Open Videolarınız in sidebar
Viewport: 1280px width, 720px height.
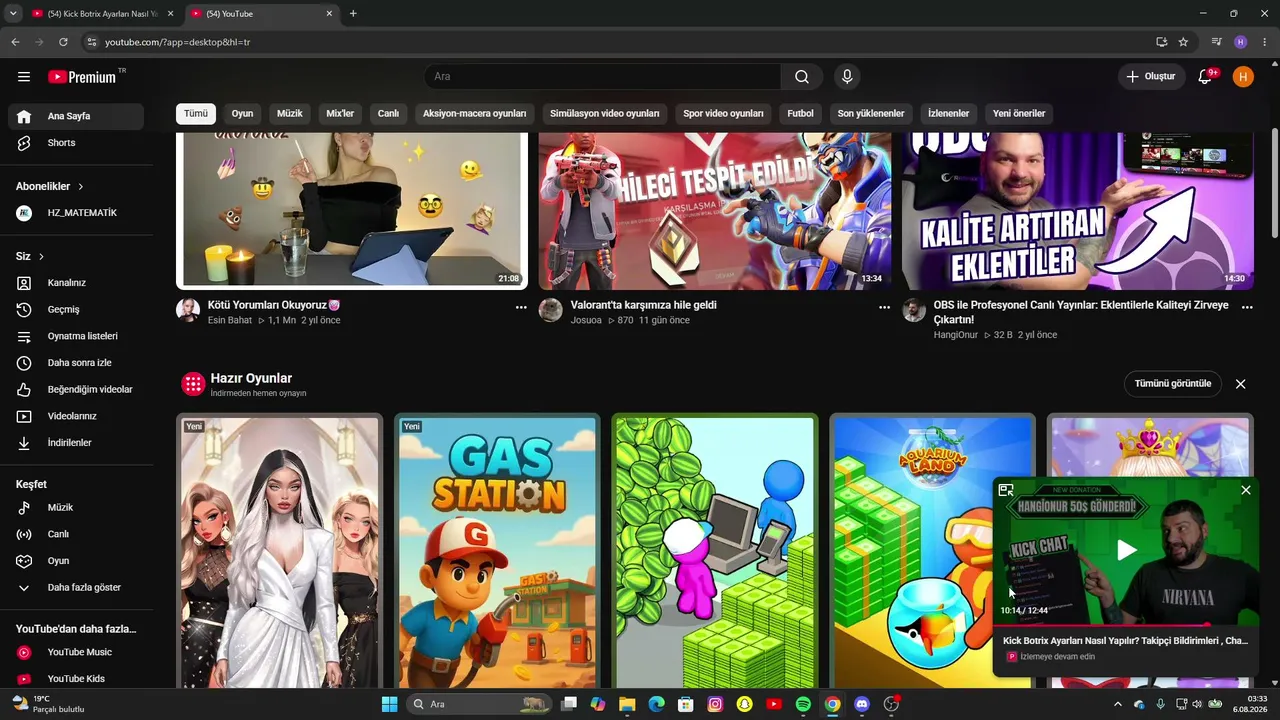tap(76, 416)
